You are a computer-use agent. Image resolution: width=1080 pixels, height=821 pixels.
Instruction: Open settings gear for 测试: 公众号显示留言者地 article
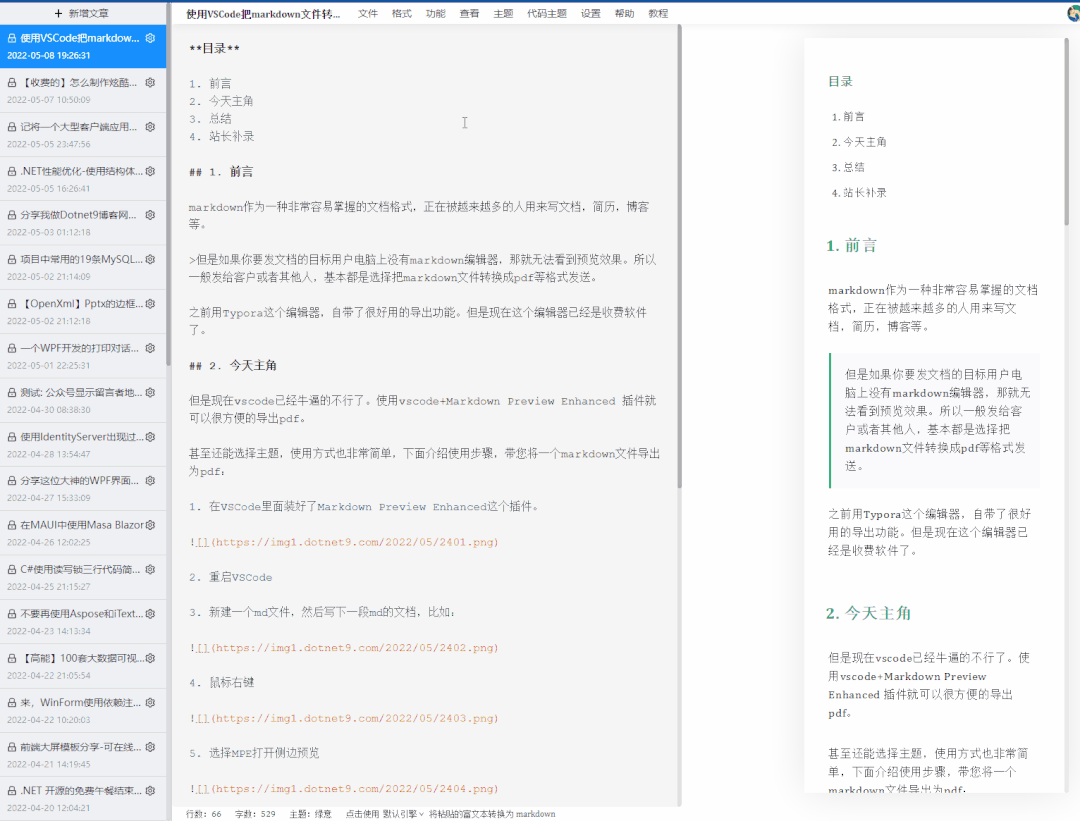pyautogui.click(x=150, y=392)
